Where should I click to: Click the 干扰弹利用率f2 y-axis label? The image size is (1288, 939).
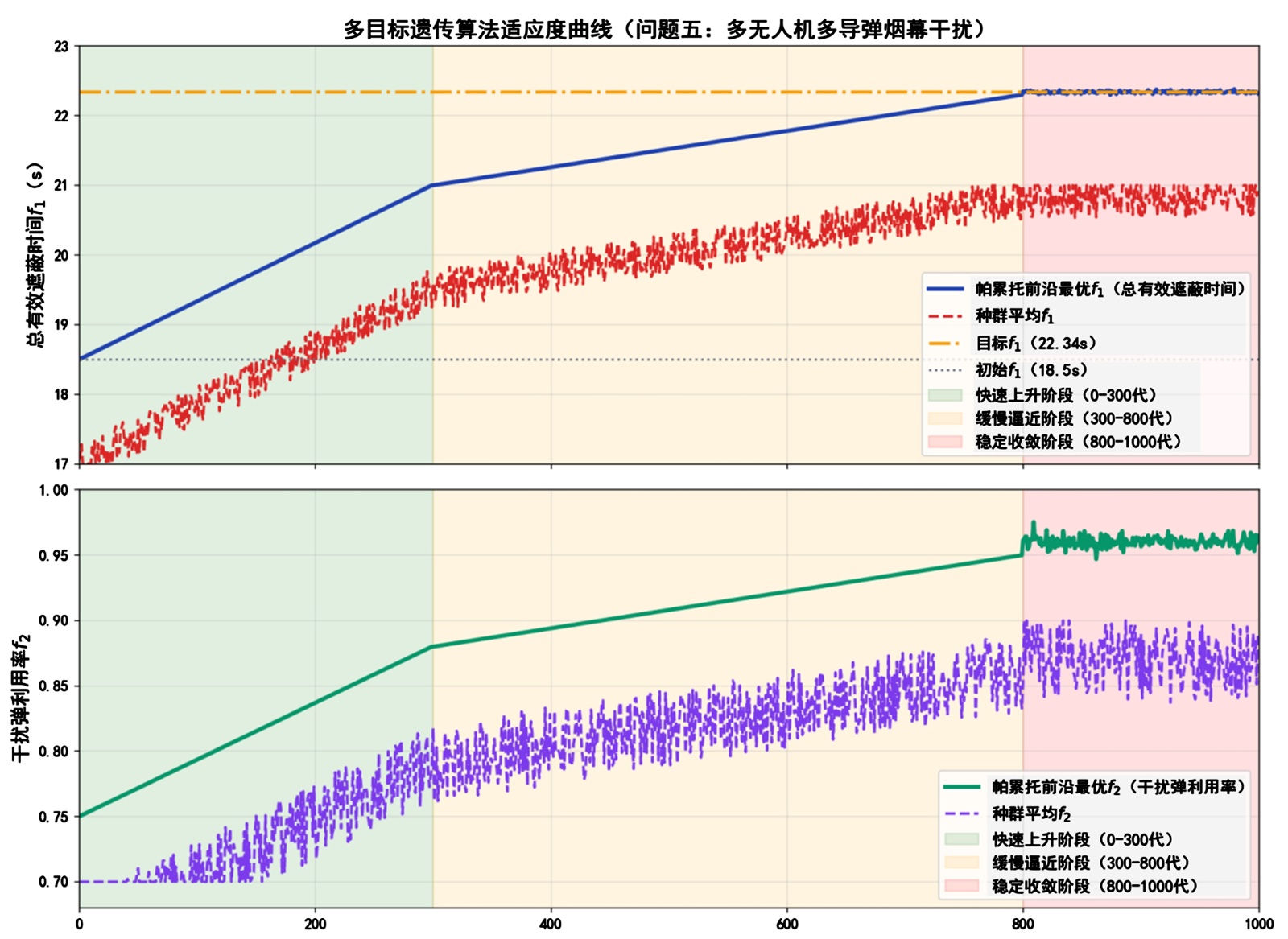click(x=20, y=698)
